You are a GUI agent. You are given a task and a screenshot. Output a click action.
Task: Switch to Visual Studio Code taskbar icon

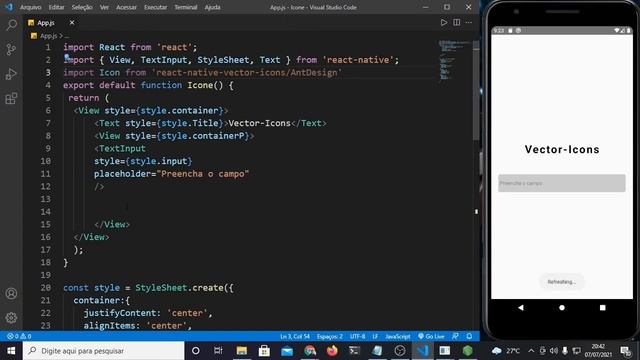coord(422,351)
